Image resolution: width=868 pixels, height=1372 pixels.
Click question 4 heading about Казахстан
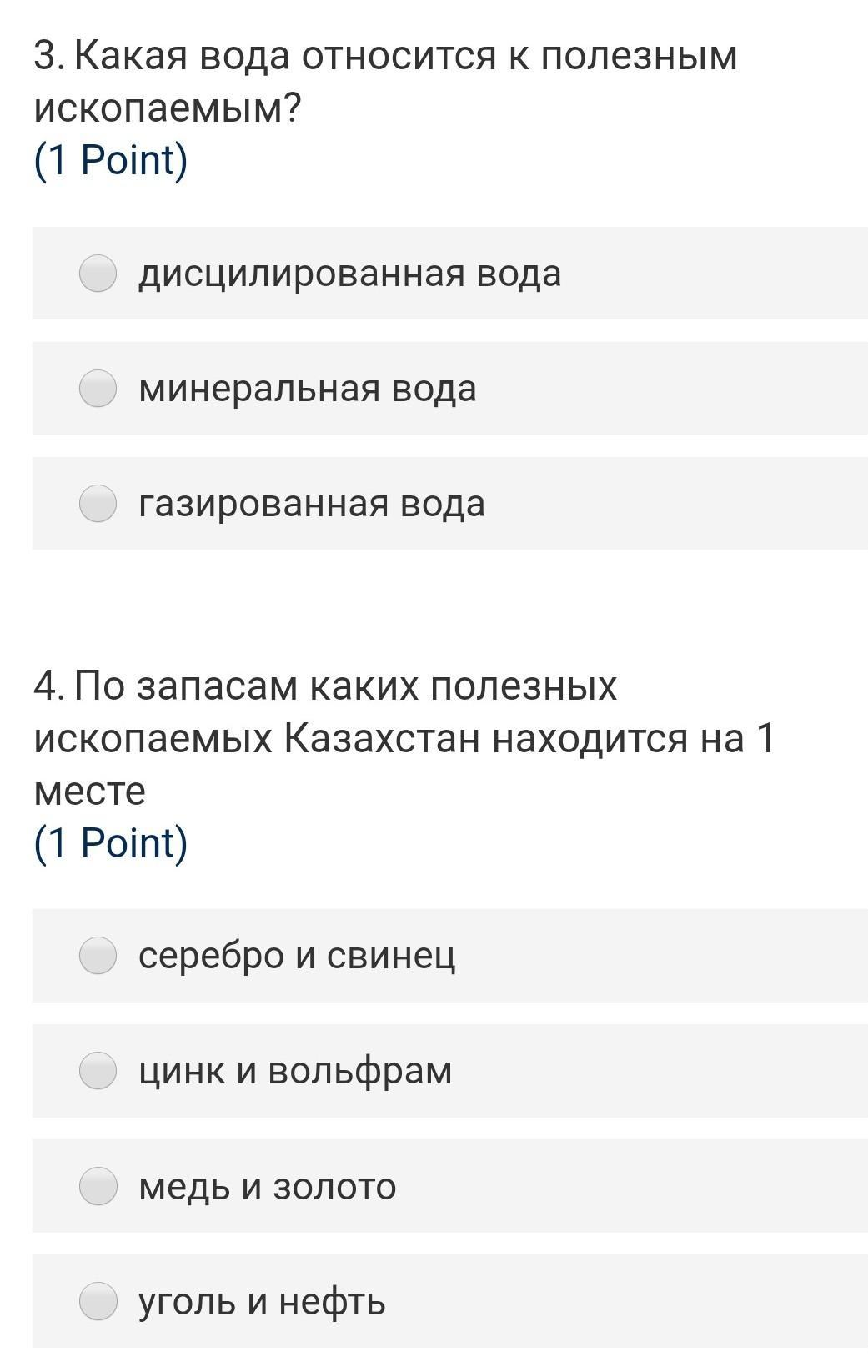point(404,713)
